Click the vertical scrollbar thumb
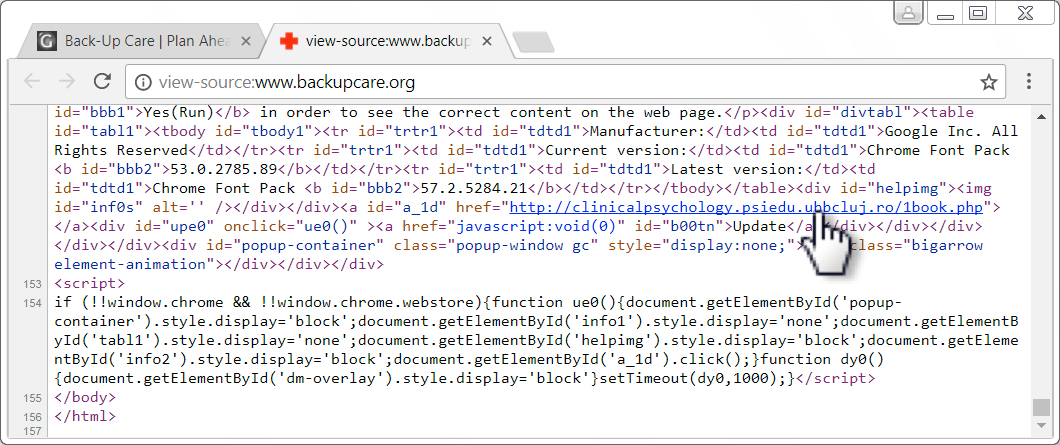This screenshot has width=1060, height=445. tap(1041, 408)
